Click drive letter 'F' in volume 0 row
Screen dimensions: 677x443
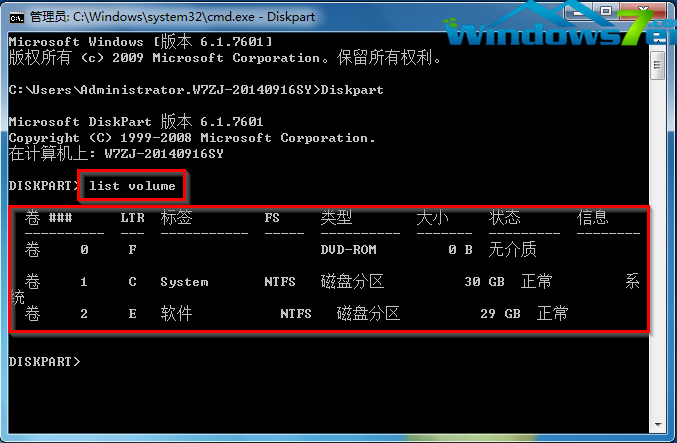click(x=132, y=250)
